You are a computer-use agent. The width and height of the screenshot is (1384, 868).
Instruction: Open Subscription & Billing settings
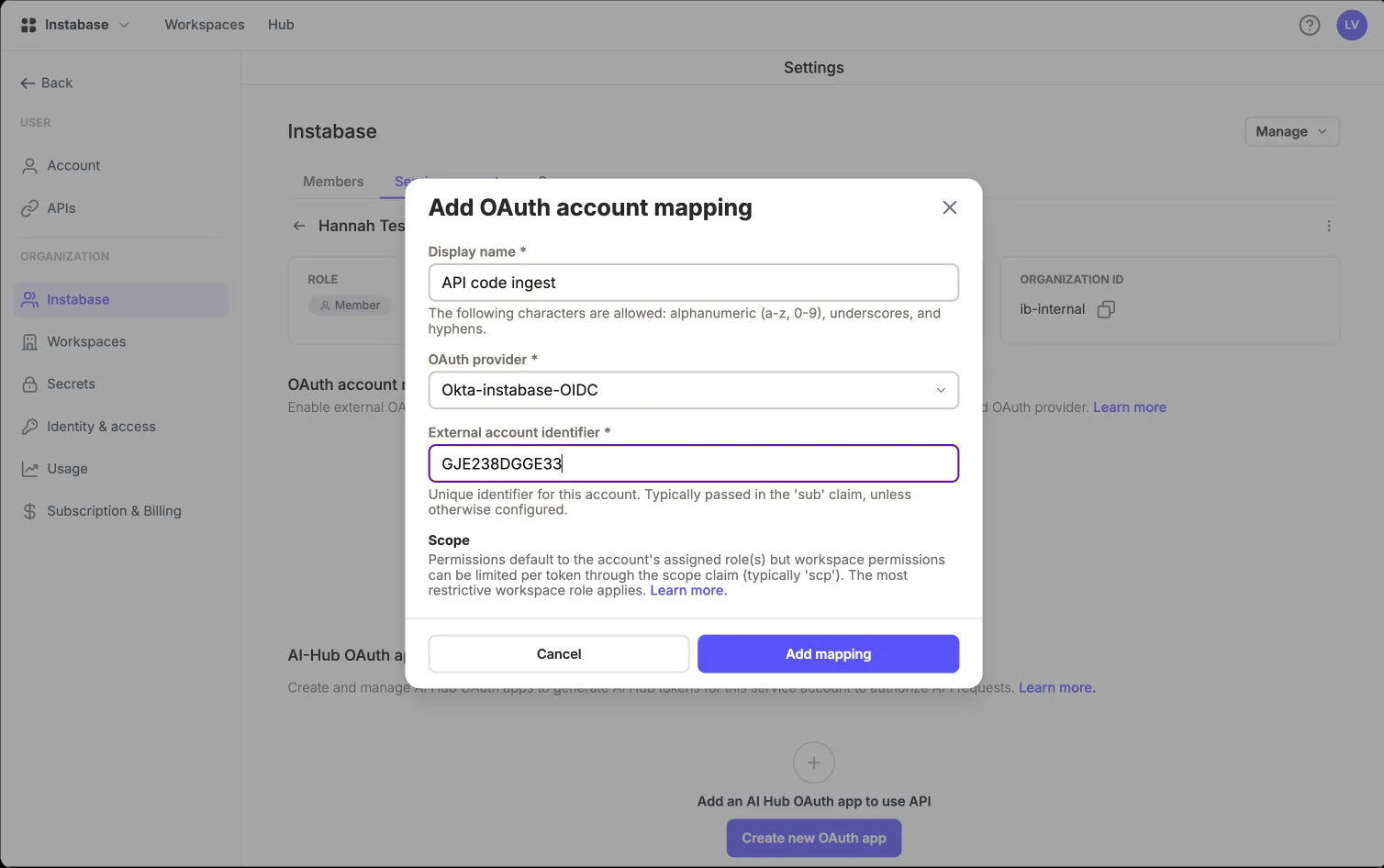(x=120, y=511)
